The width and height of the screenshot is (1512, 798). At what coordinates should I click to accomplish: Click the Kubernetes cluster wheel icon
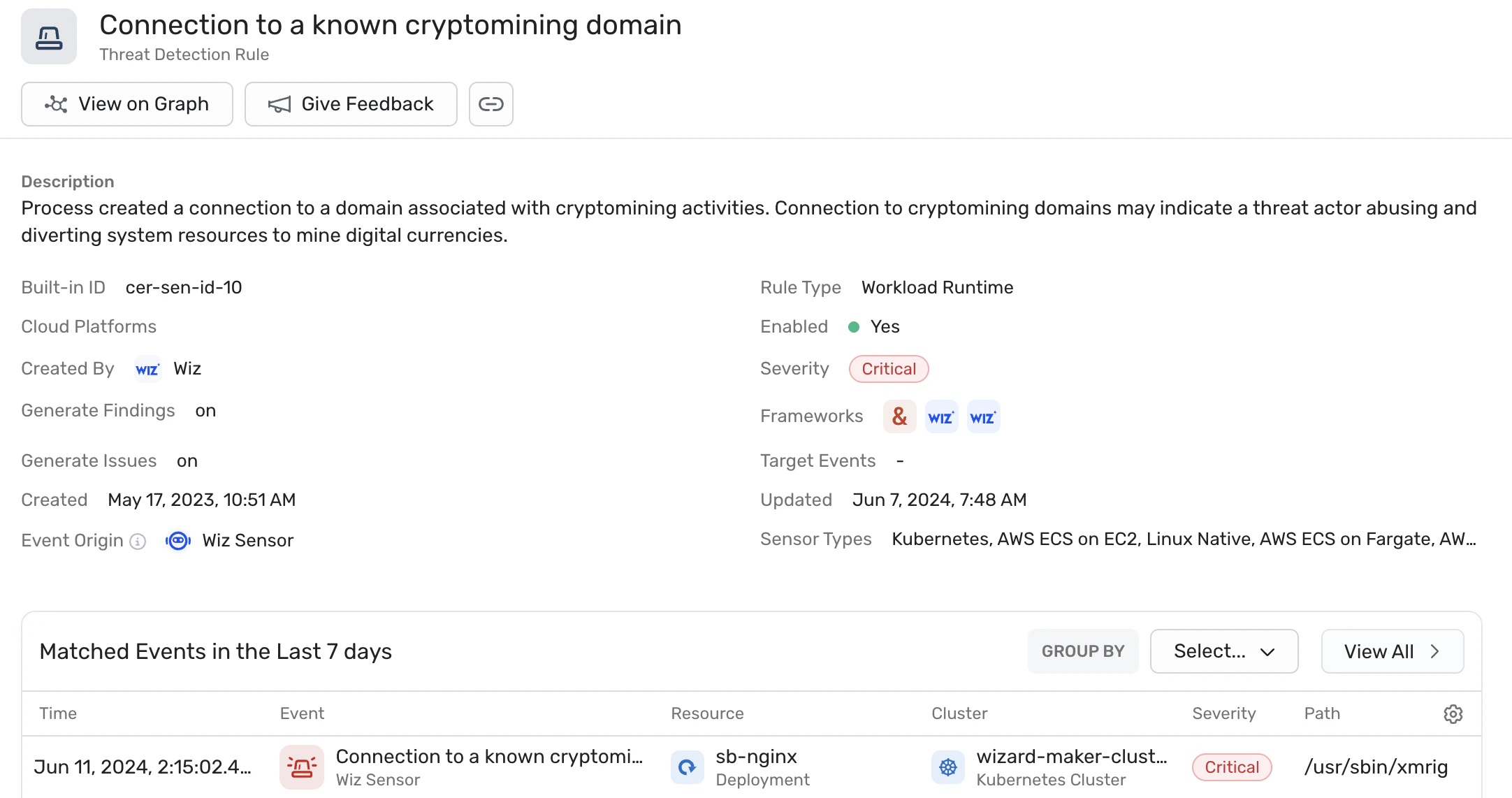coord(948,767)
